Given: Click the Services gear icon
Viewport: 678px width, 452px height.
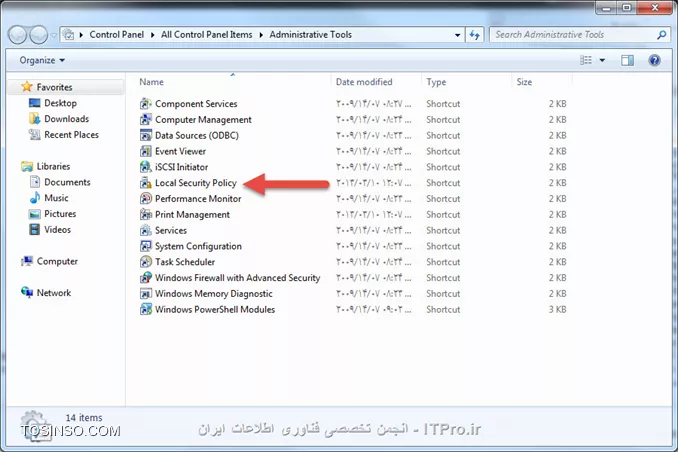Looking at the screenshot, I should [x=146, y=231].
